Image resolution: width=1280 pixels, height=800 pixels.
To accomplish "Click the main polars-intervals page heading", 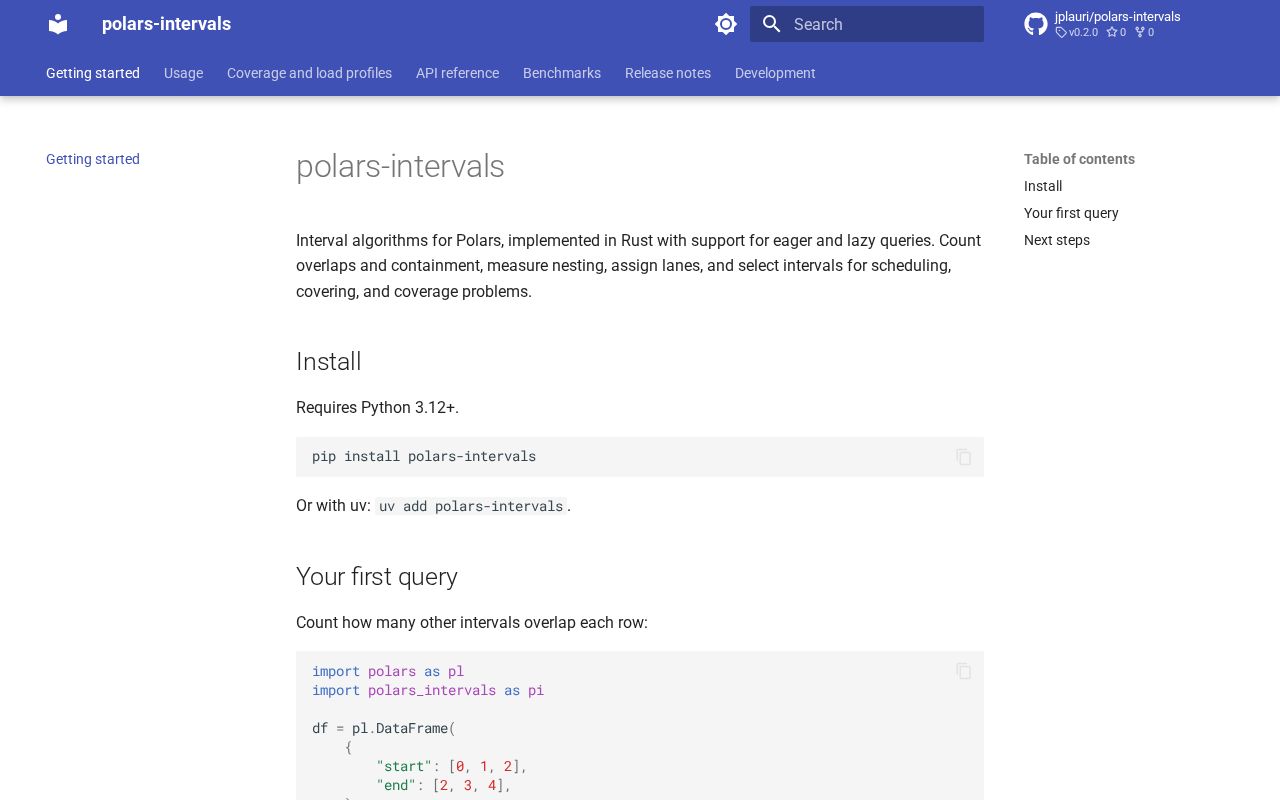I will pos(400,166).
